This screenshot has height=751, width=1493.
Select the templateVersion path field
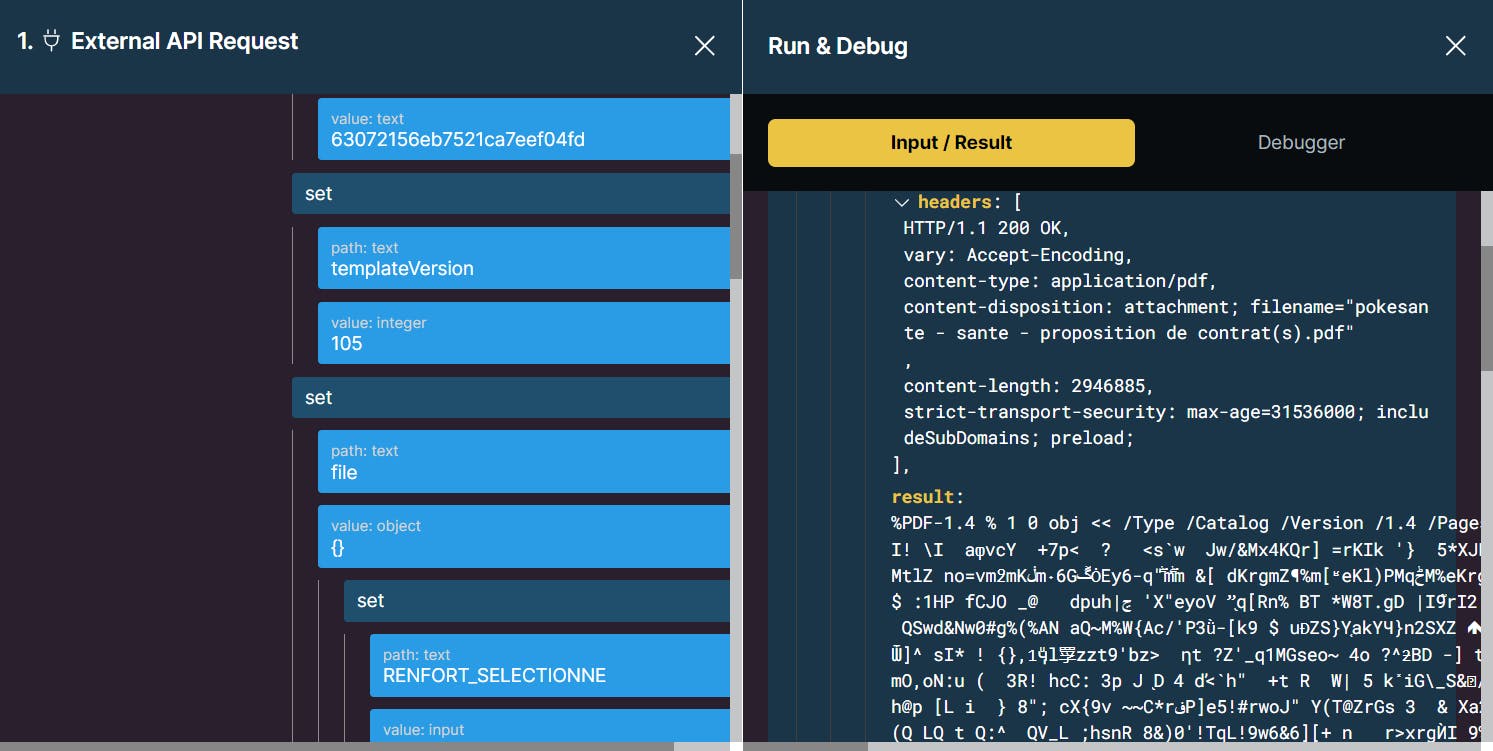click(x=524, y=258)
